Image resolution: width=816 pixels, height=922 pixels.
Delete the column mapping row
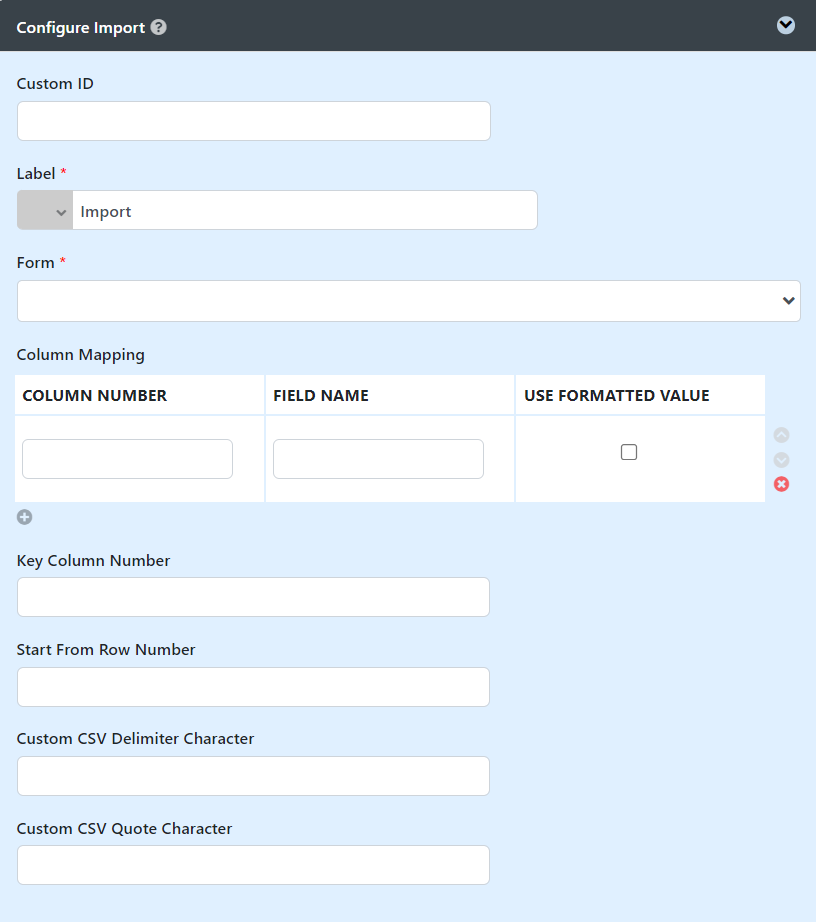coord(782,484)
